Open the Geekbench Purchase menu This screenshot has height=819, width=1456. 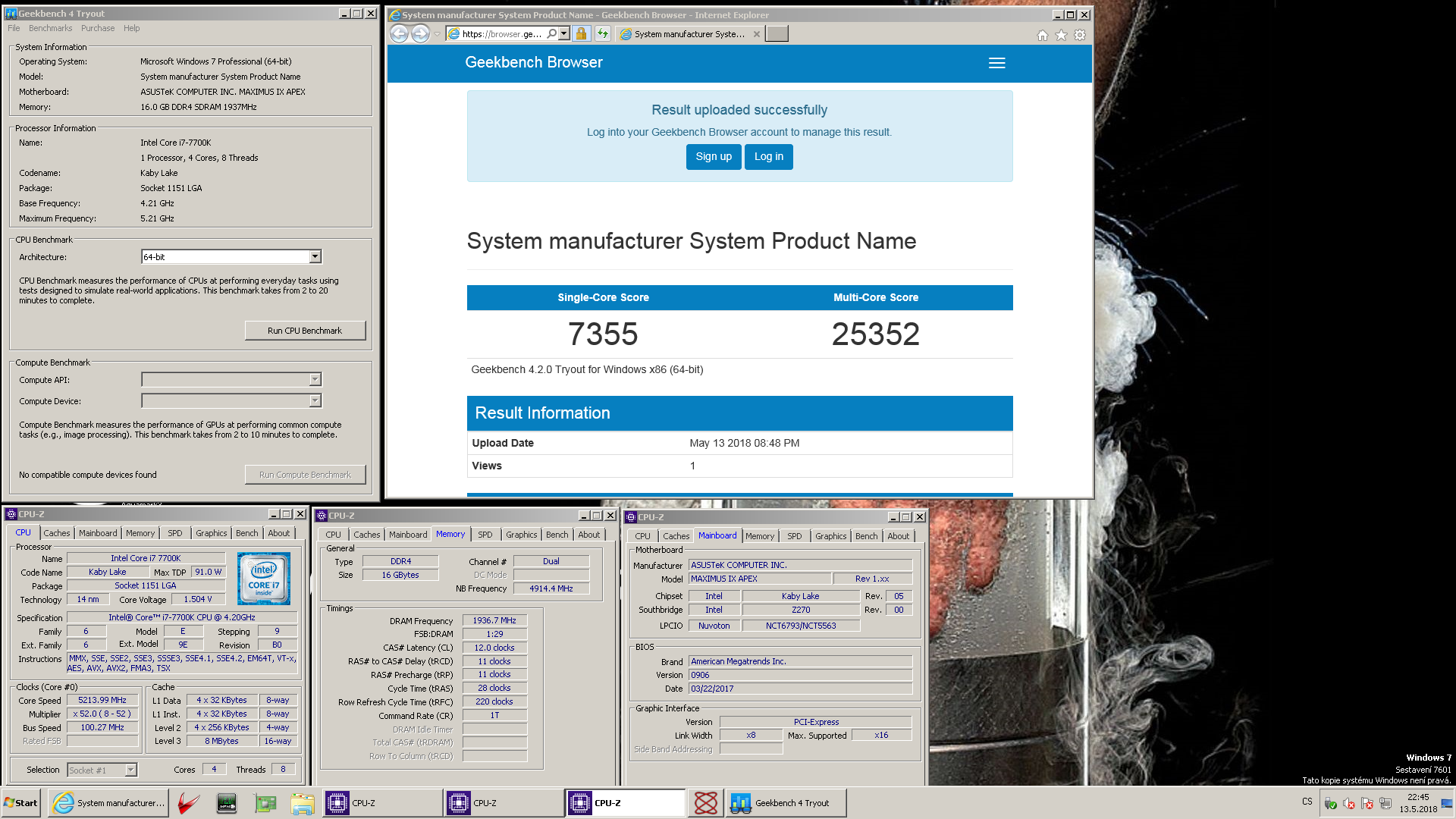pyautogui.click(x=98, y=28)
